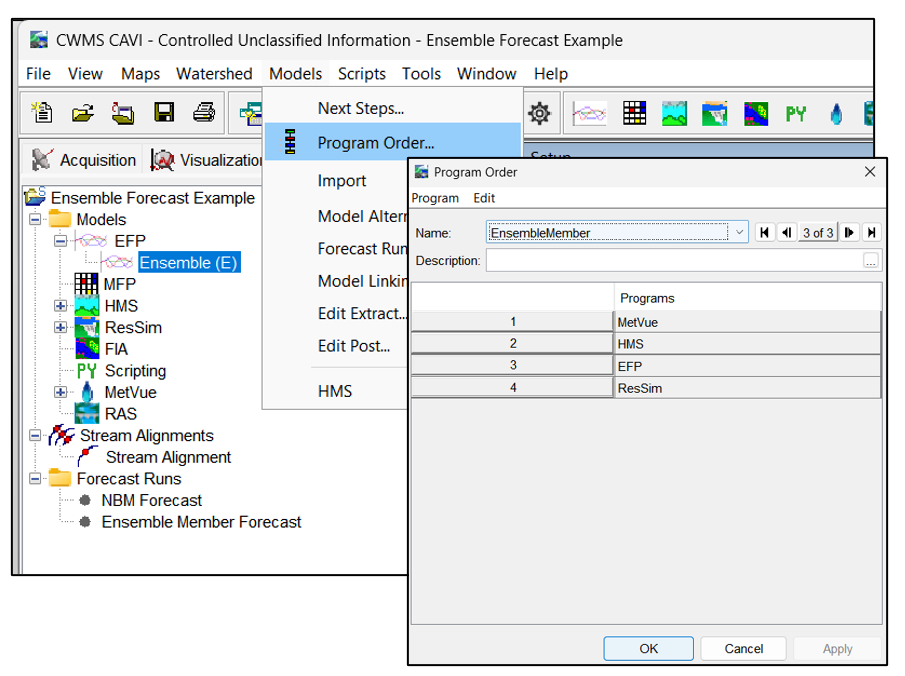Click the Models folder icon in tree
Screen dimensions: 905x676
[60, 219]
